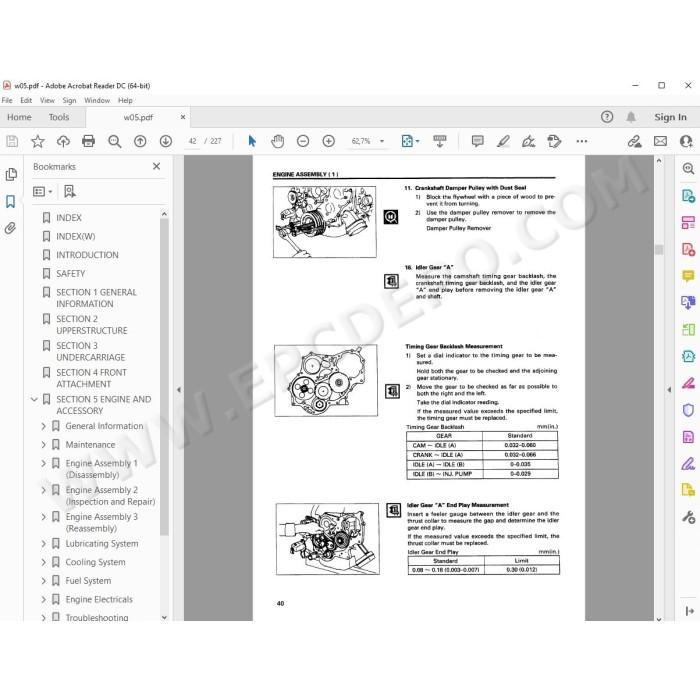This screenshot has width=700, height=700.
Task: Open the zoom percentage dropdown
Action: [x=382, y=142]
